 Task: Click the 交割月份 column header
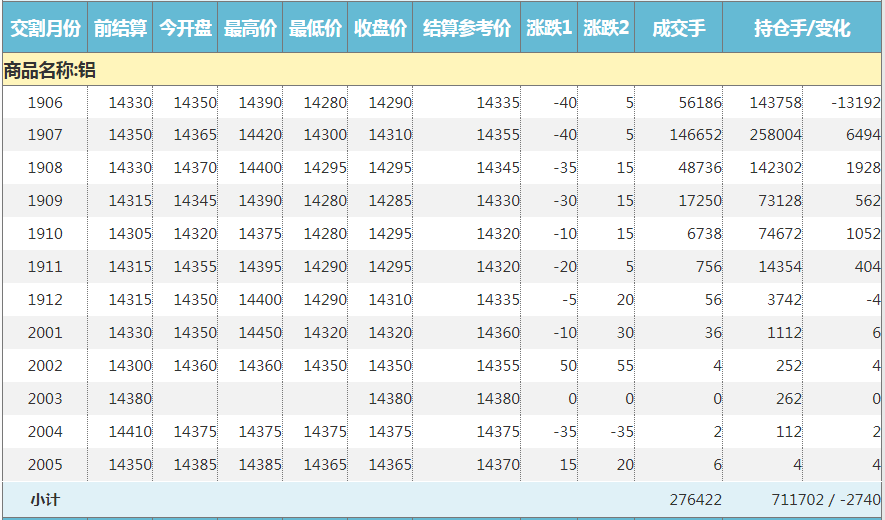pyautogui.click(x=44, y=29)
